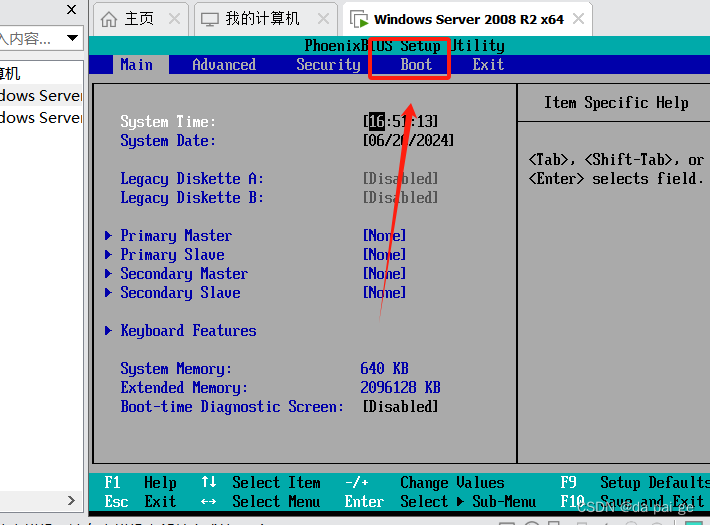Screen dimensions: 710x525
Task: Open the Main BIOS menu
Action: [x=136, y=64]
